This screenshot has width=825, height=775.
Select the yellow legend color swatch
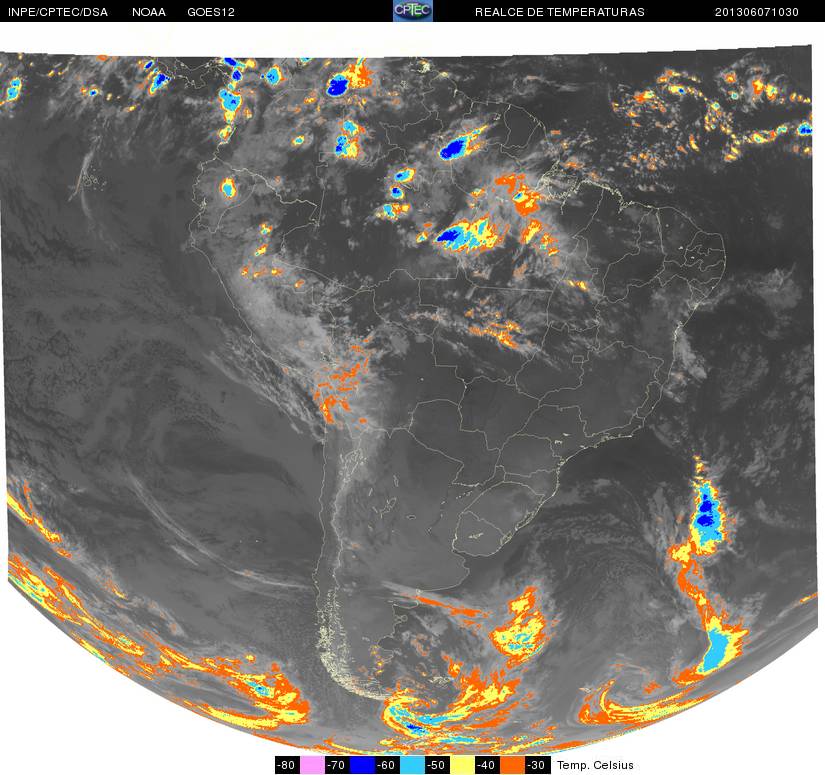462,764
